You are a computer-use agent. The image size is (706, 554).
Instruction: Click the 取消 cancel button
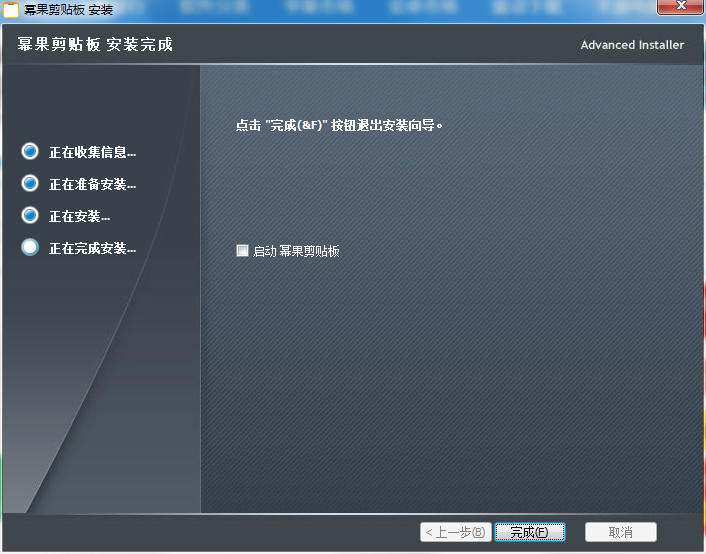point(620,532)
